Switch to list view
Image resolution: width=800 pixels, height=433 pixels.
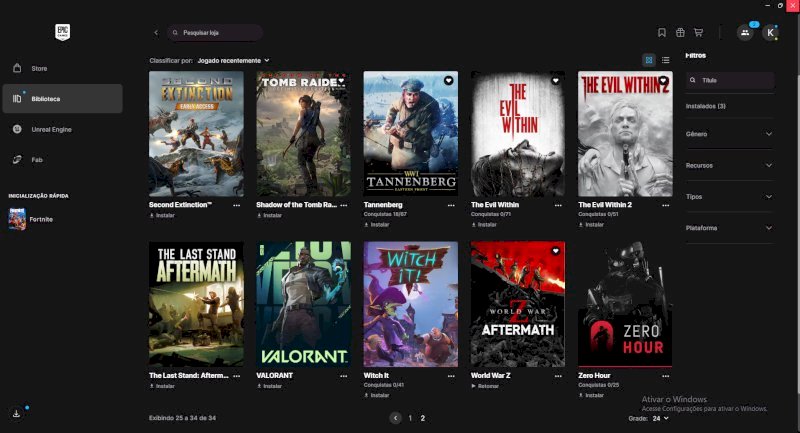point(666,60)
